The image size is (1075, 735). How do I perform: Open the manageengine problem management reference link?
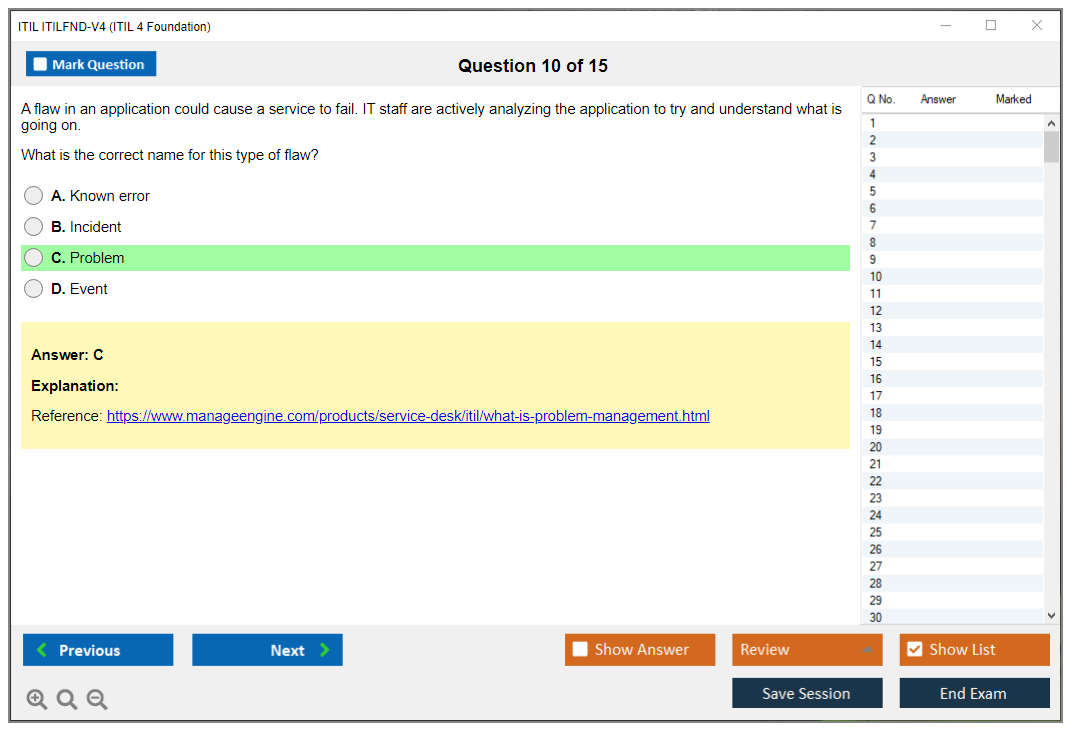pyautogui.click(x=408, y=416)
